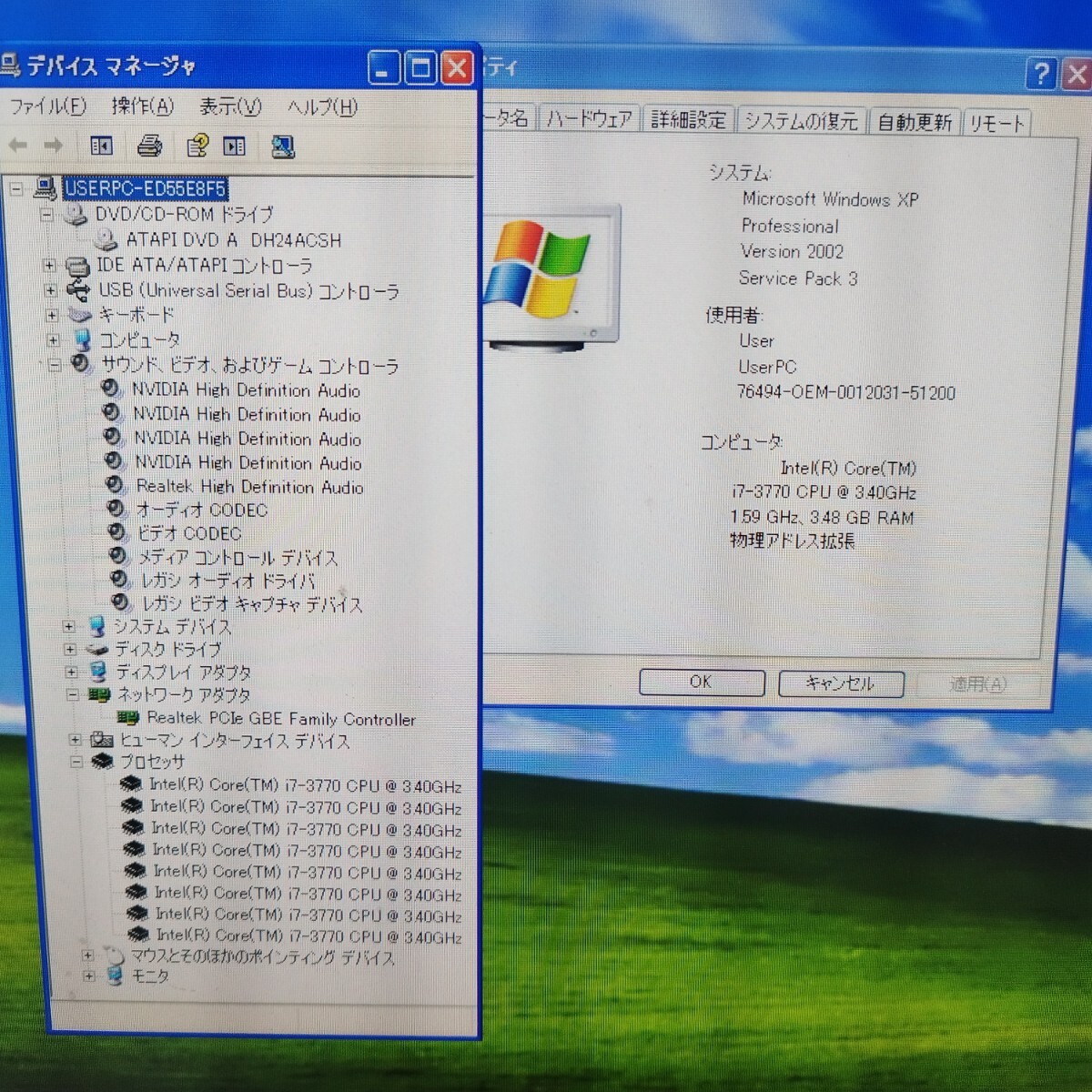Click the Back arrow in Device Manager toolbar

click(17, 146)
